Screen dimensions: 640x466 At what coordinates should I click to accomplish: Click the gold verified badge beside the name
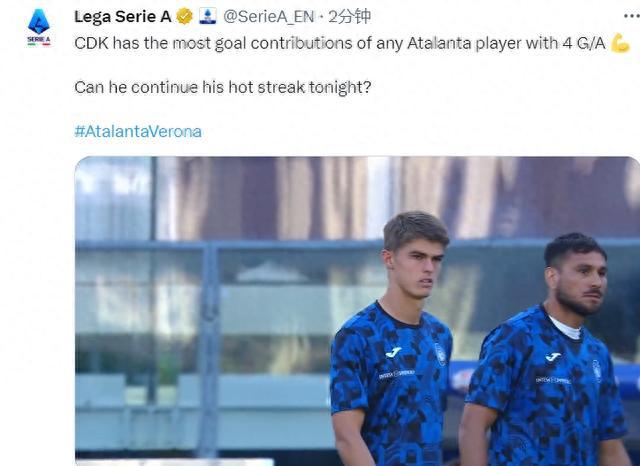tap(185, 16)
